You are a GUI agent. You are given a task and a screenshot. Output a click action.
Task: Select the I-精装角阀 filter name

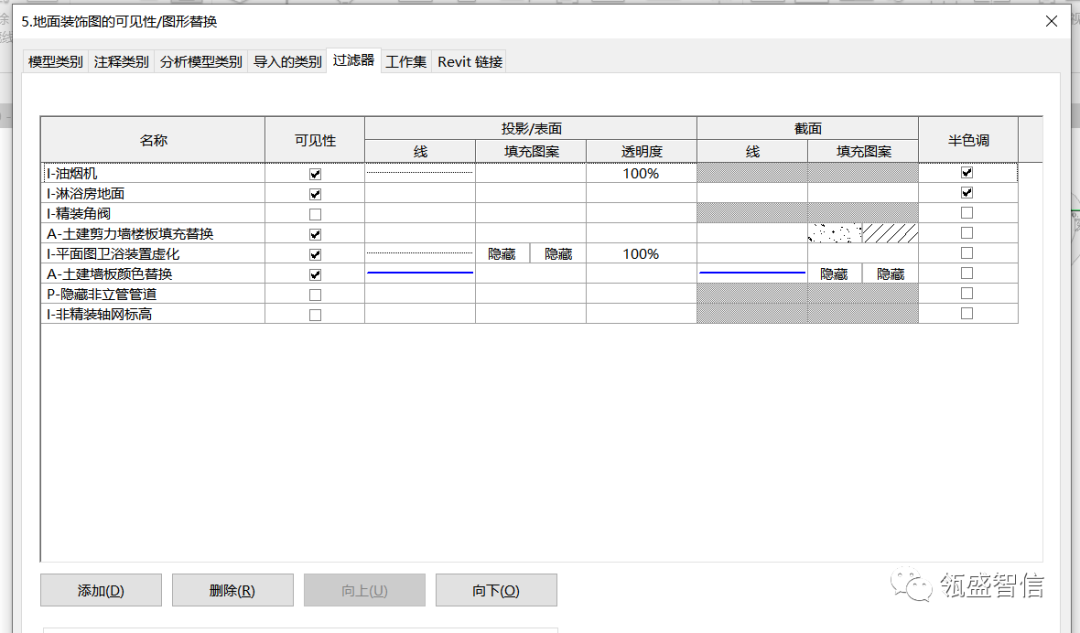tap(79, 214)
